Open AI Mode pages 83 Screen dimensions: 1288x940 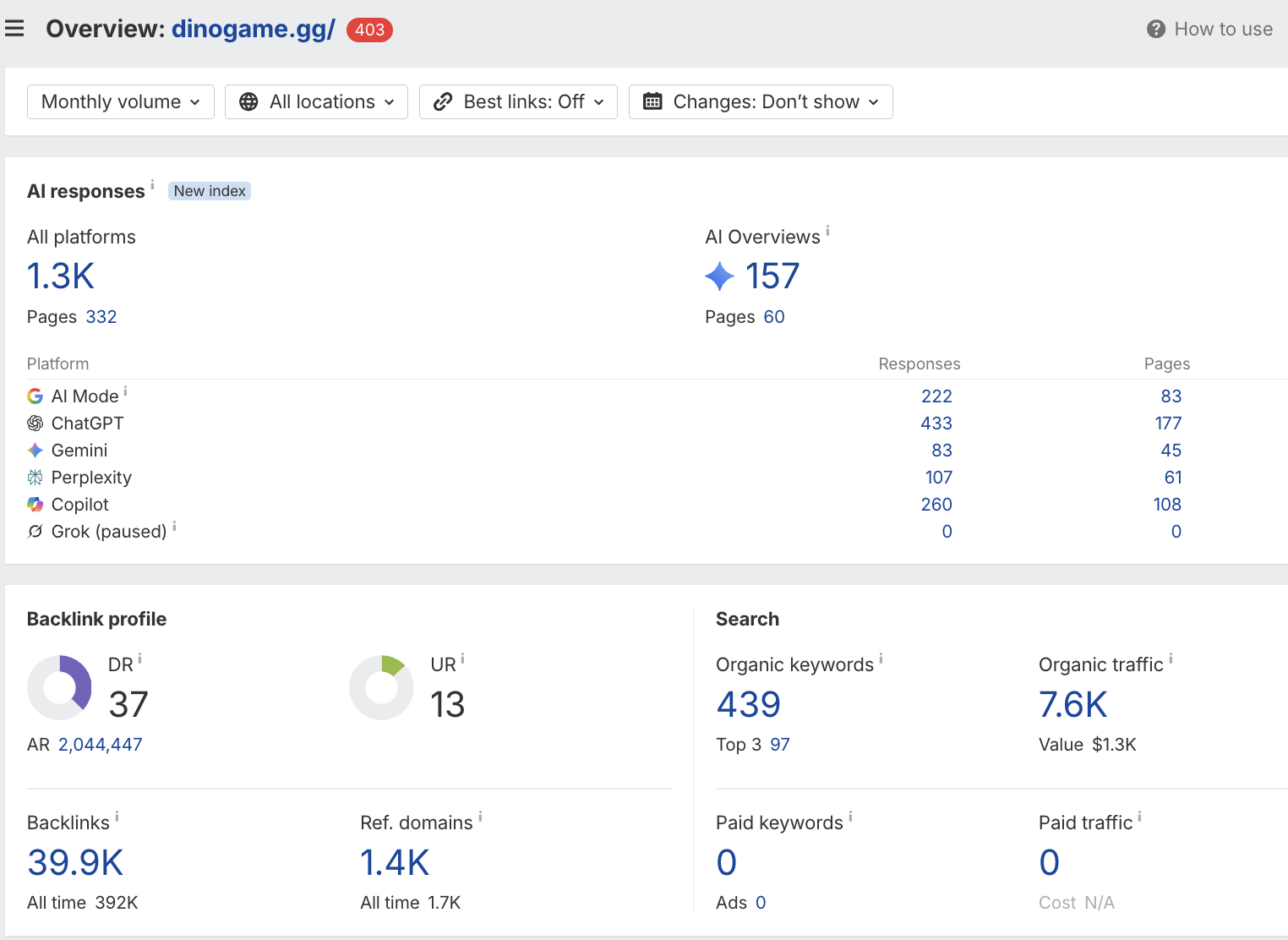coord(1171,396)
